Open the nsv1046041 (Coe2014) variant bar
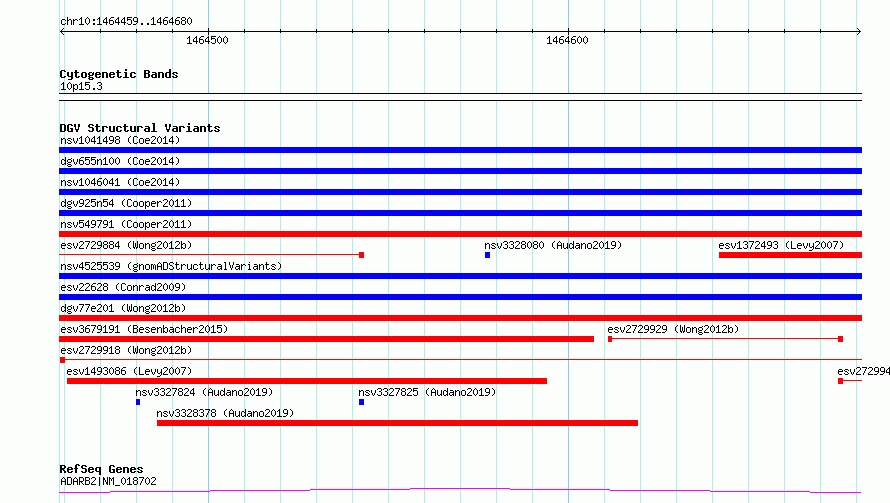This screenshot has height=503, width=890. click(460, 192)
